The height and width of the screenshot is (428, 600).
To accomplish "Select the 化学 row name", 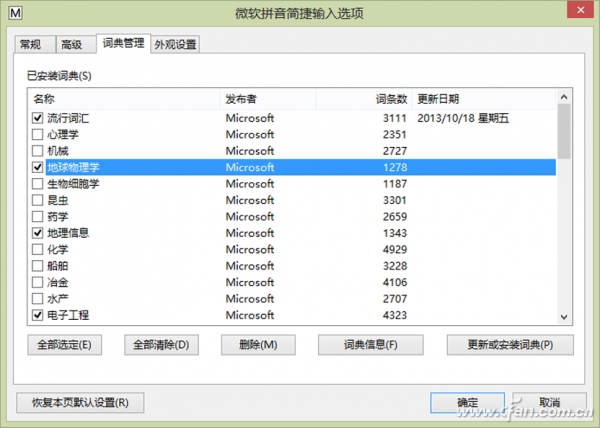I will 58,249.
